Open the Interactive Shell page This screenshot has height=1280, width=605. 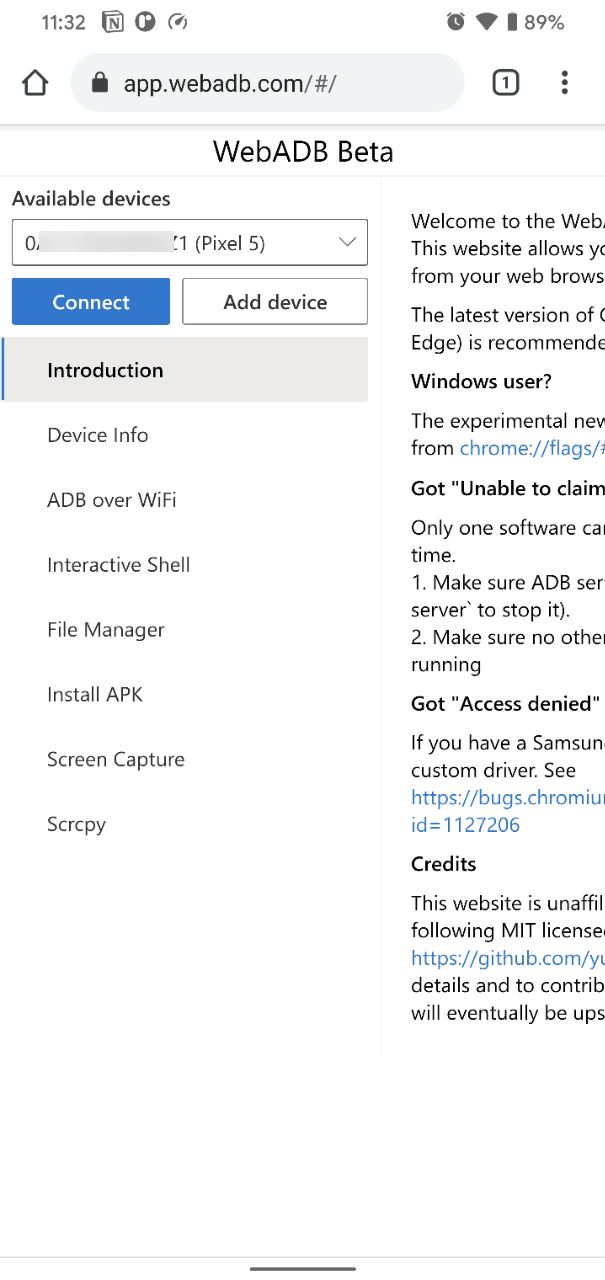(x=118, y=565)
